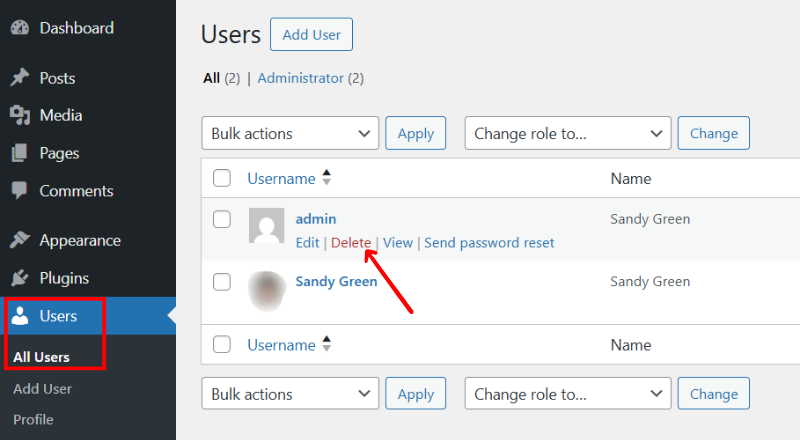Open the admin username link

[316, 218]
